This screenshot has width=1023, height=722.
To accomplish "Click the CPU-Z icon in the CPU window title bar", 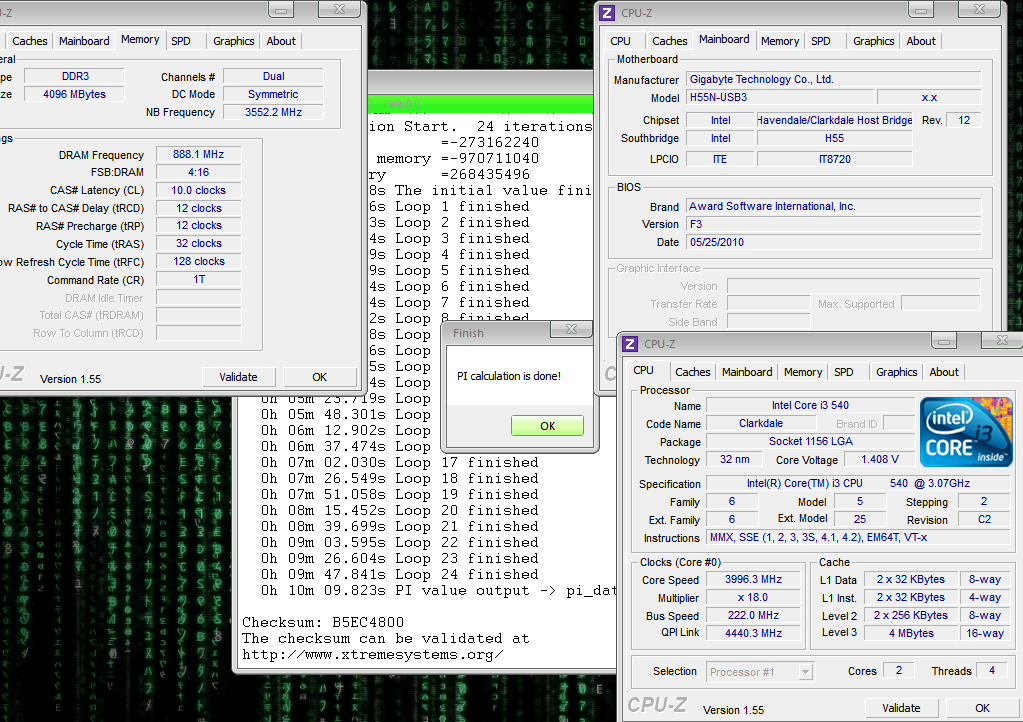I will [630, 344].
